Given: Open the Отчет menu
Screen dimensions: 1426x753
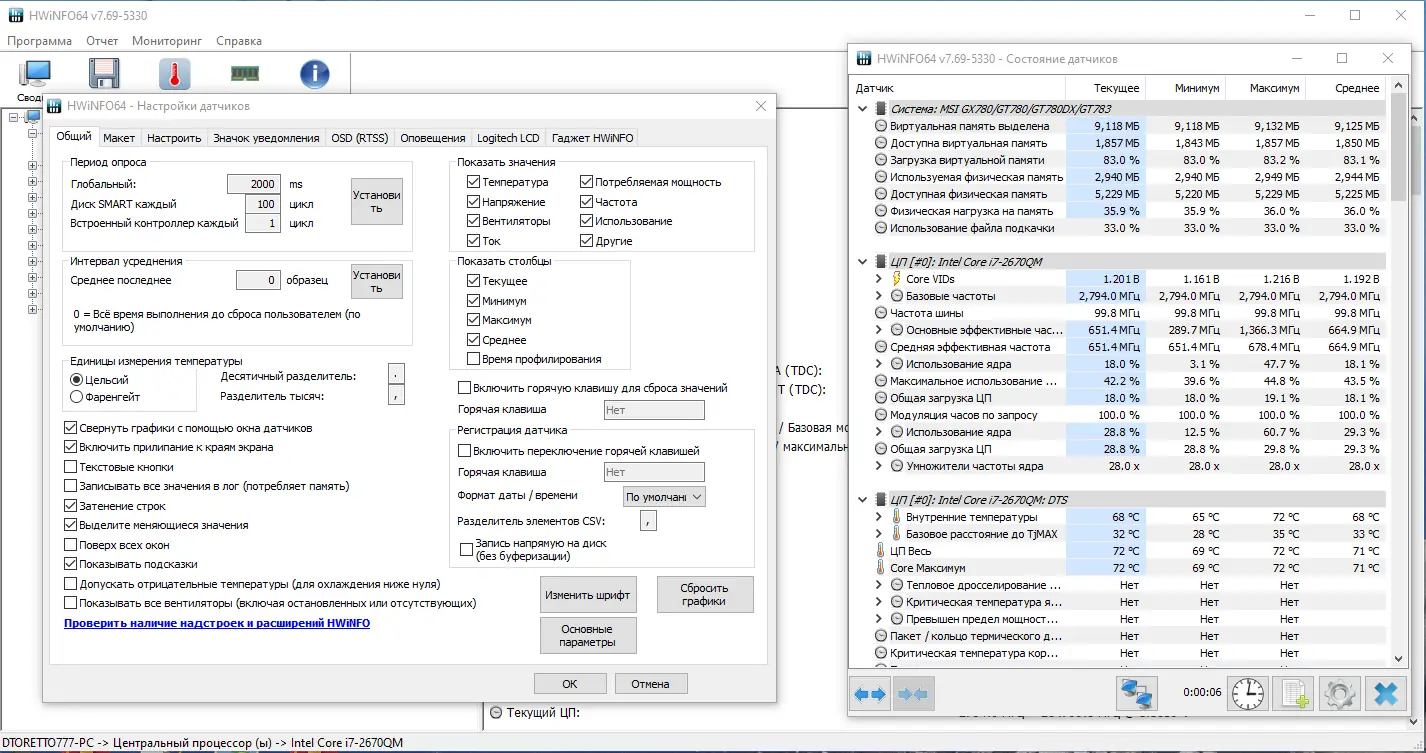Looking at the screenshot, I should (102, 41).
